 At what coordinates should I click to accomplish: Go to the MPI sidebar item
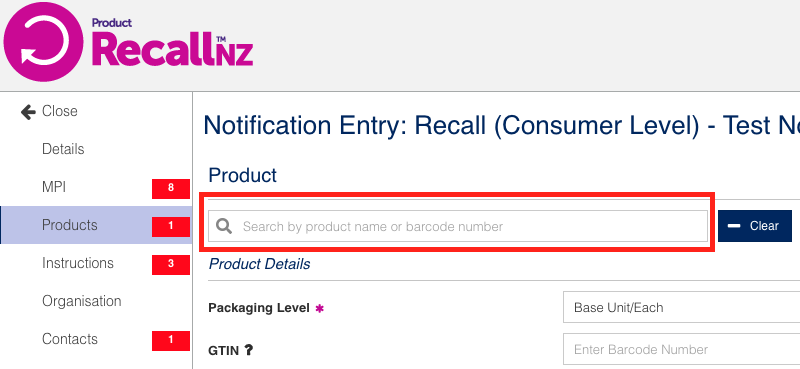[x=54, y=187]
